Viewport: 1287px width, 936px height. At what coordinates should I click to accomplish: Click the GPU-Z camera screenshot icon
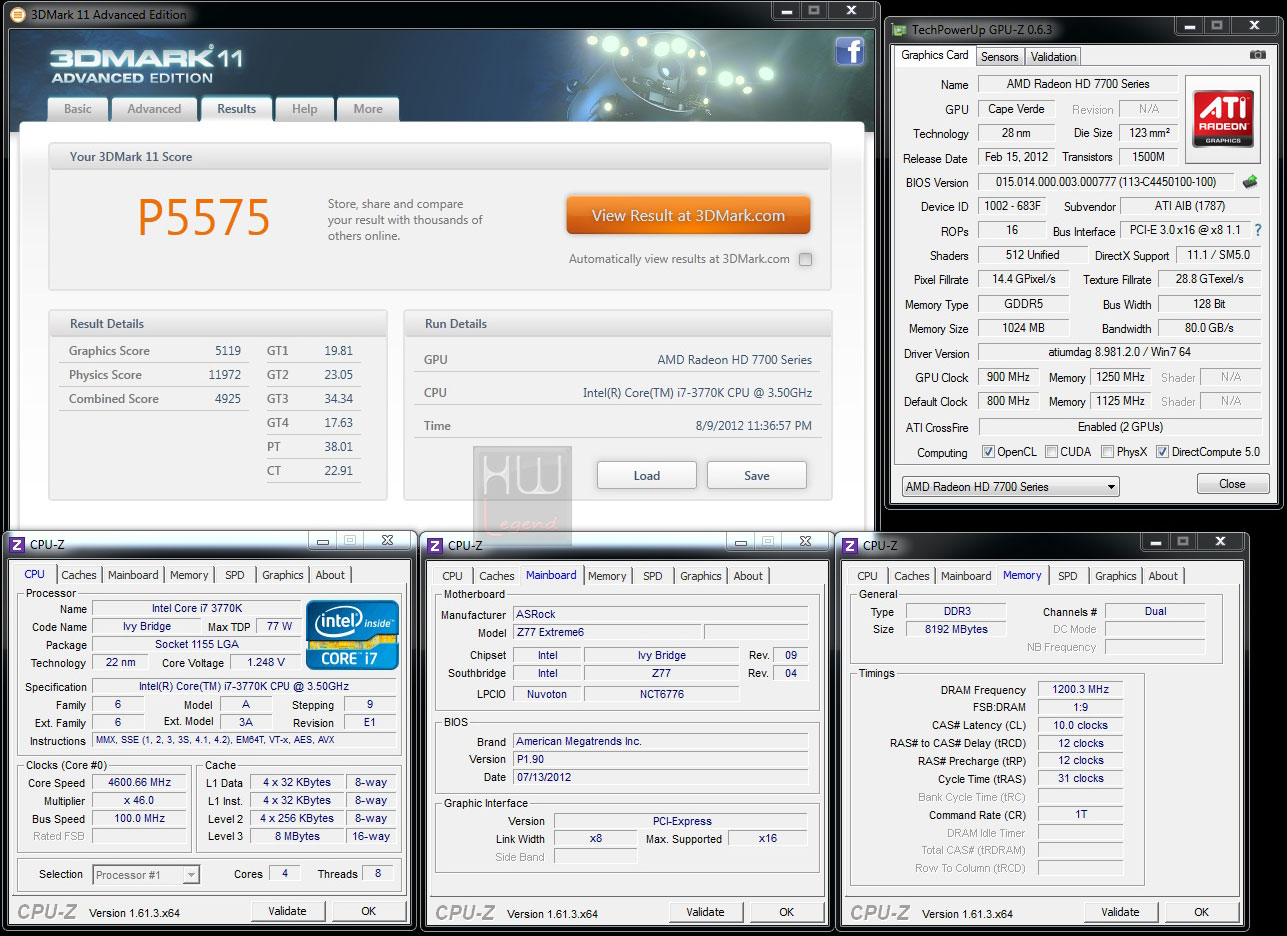click(x=1257, y=56)
